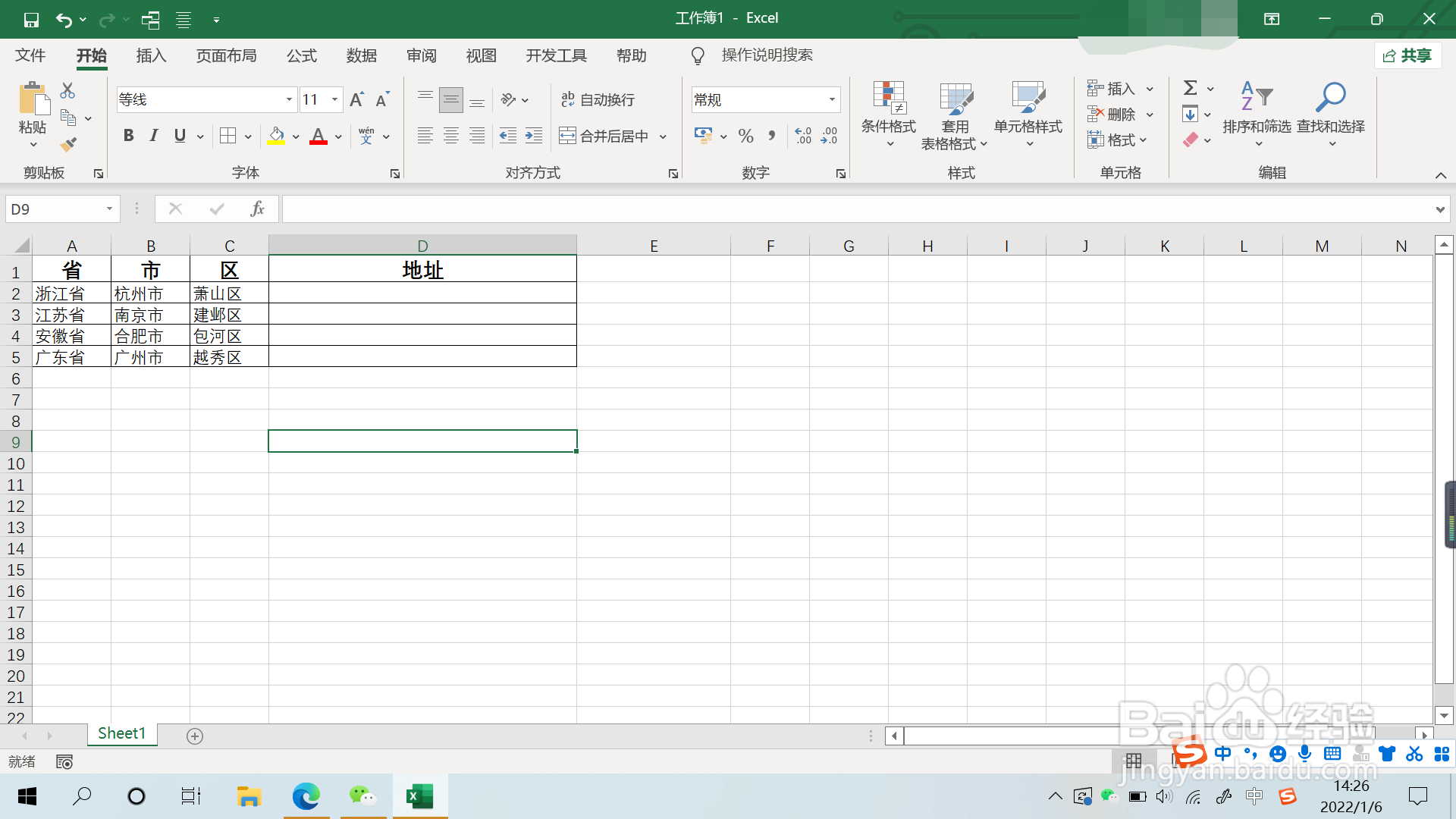Click the AutoSum sigma icon
The width and height of the screenshot is (1456, 819).
1191,88
